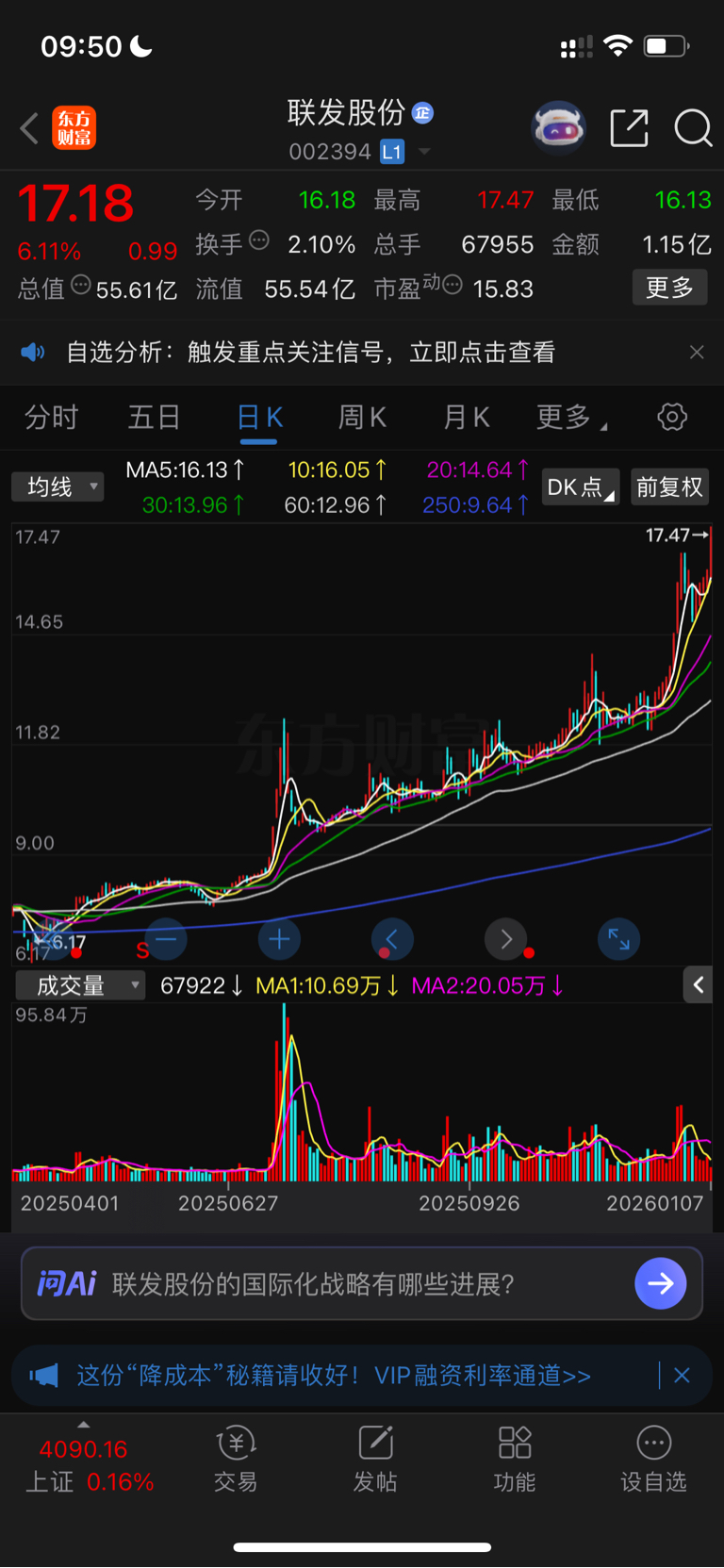Expand the L1 level dropdown arrow
The height and width of the screenshot is (1568, 724).
coord(424,151)
